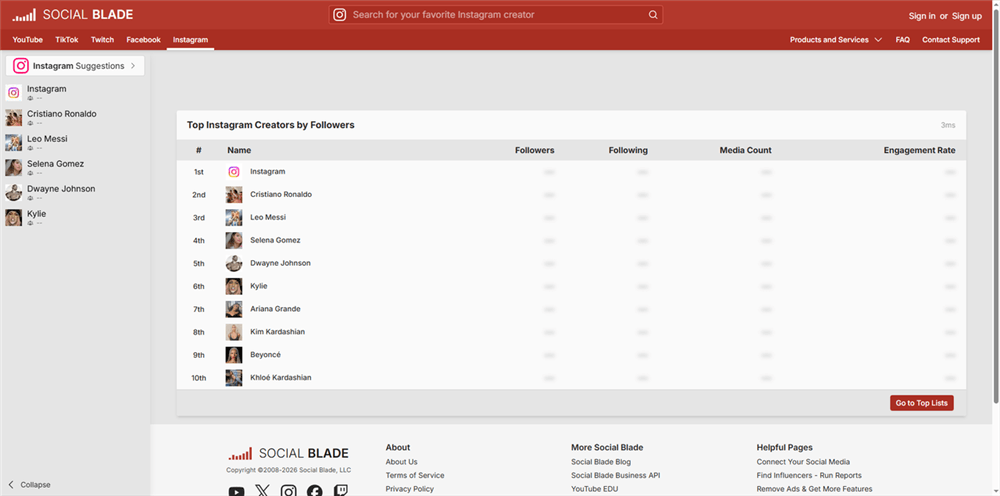Switch to the Twitch tab
The width and height of the screenshot is (1000, 496).
102,40
